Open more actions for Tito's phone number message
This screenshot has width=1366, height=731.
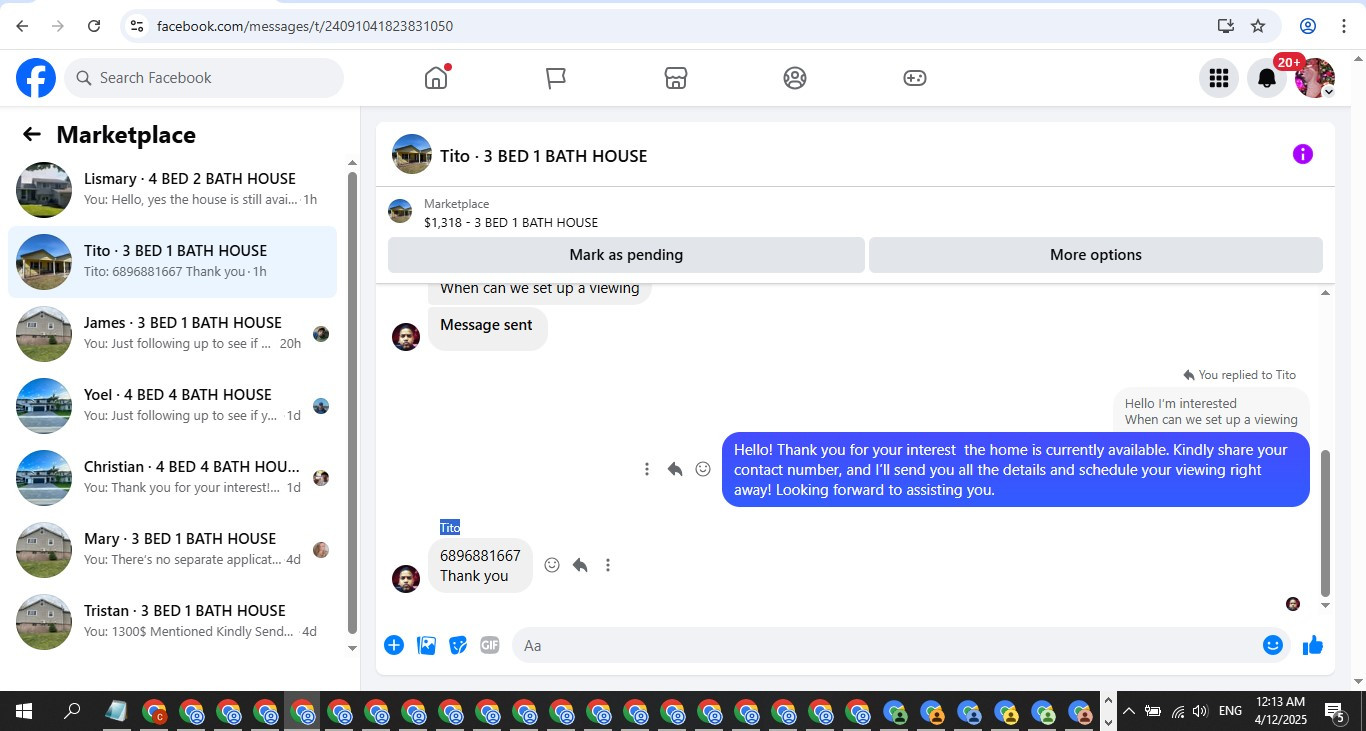pos(608,565)
